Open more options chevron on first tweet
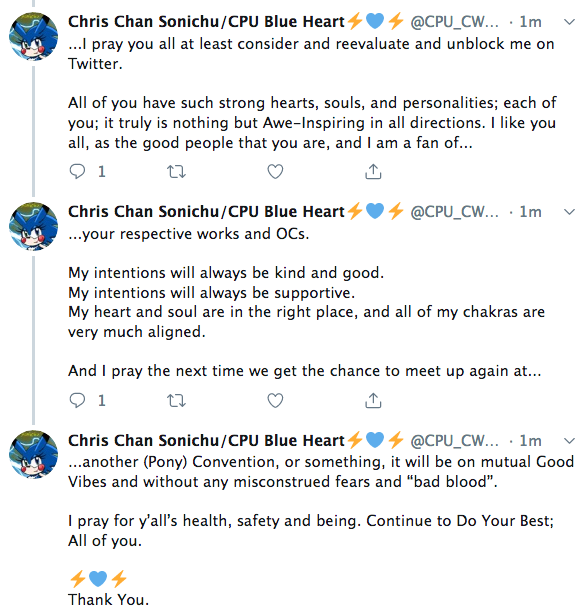Screen dimensions: 585x612 point(570,22)
